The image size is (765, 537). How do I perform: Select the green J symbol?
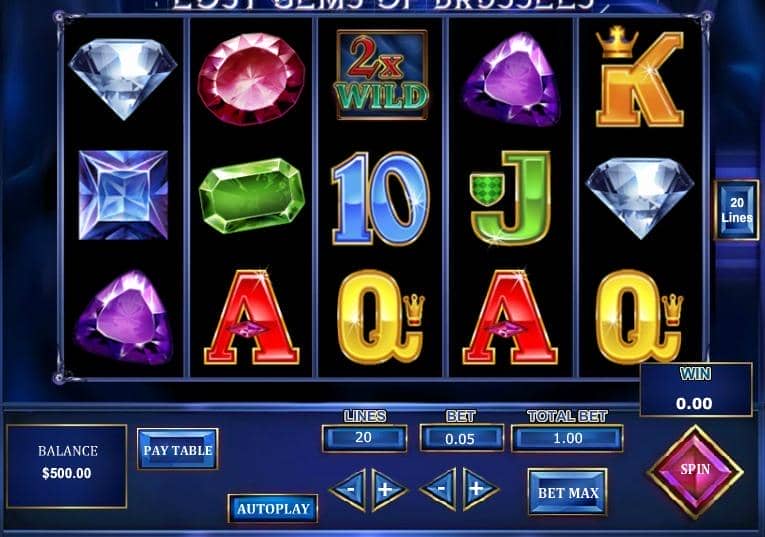click(x=511, y=198)
